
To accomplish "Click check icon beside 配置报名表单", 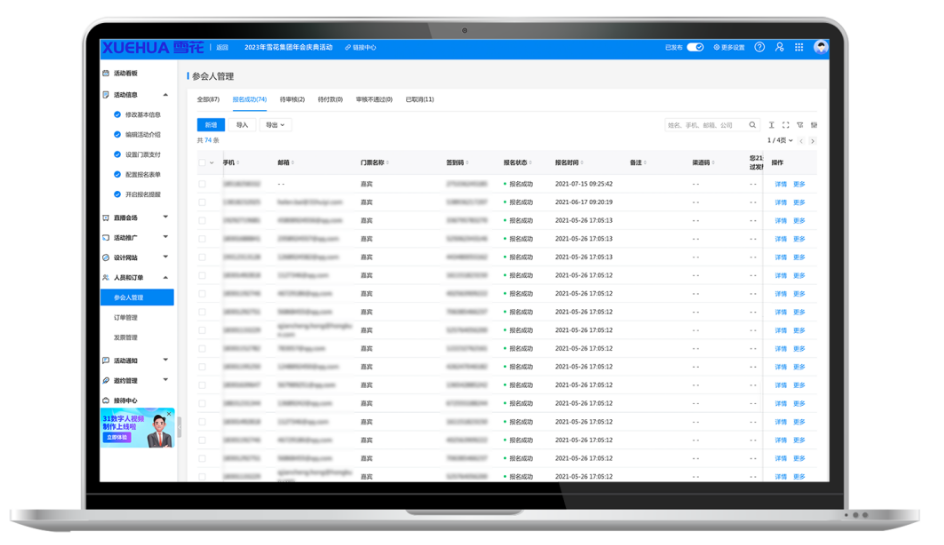I will click(x=117, y=175).
